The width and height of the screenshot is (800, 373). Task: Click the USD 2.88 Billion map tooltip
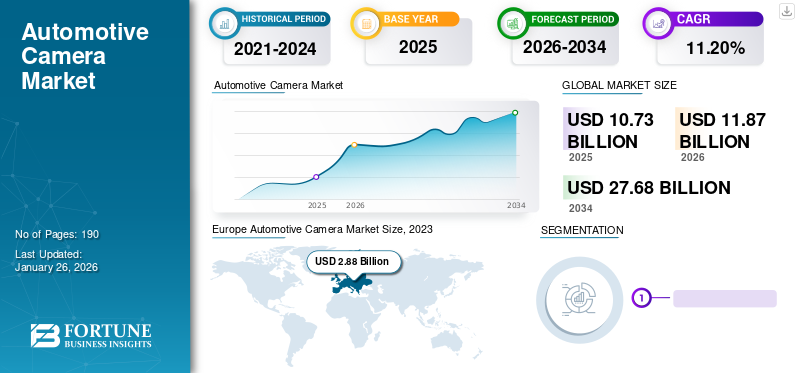coord(354,262)
